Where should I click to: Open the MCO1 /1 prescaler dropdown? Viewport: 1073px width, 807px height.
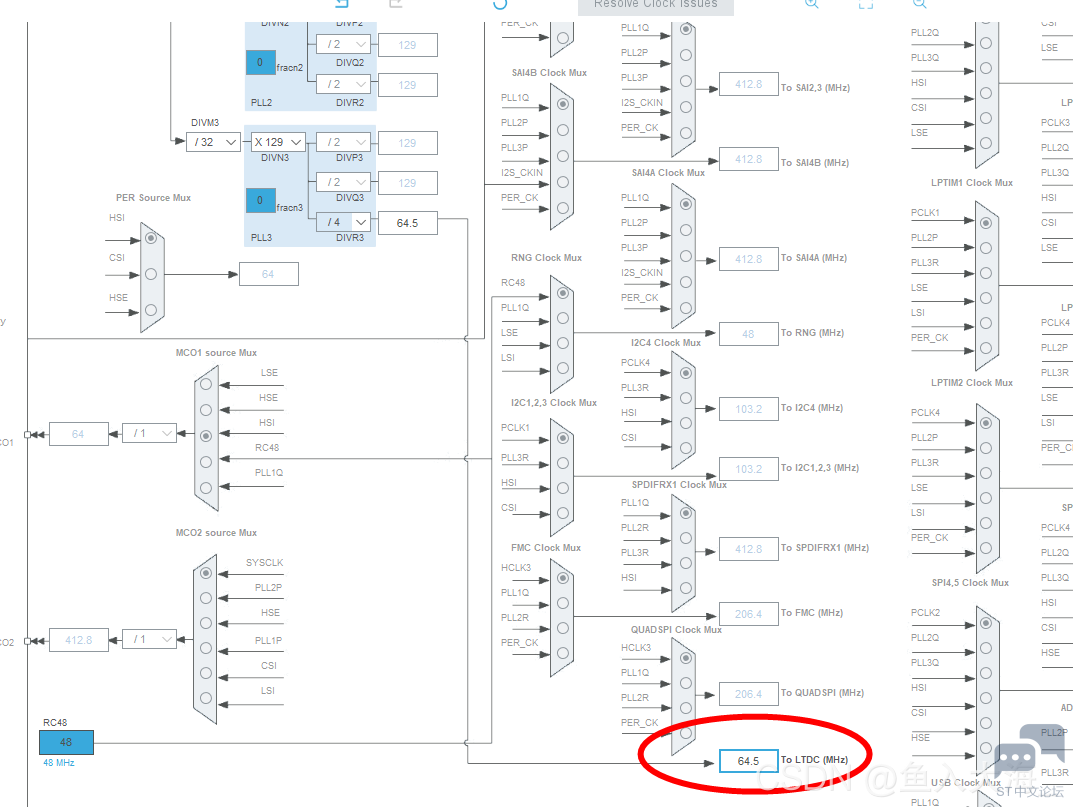pyautogui.click(x=149, y=433)
